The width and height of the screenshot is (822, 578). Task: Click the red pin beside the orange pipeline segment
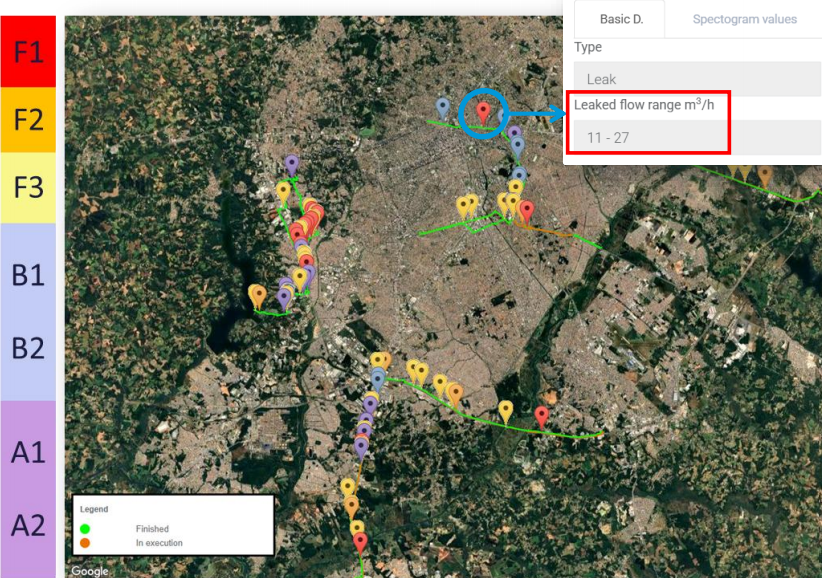(526, 211)
